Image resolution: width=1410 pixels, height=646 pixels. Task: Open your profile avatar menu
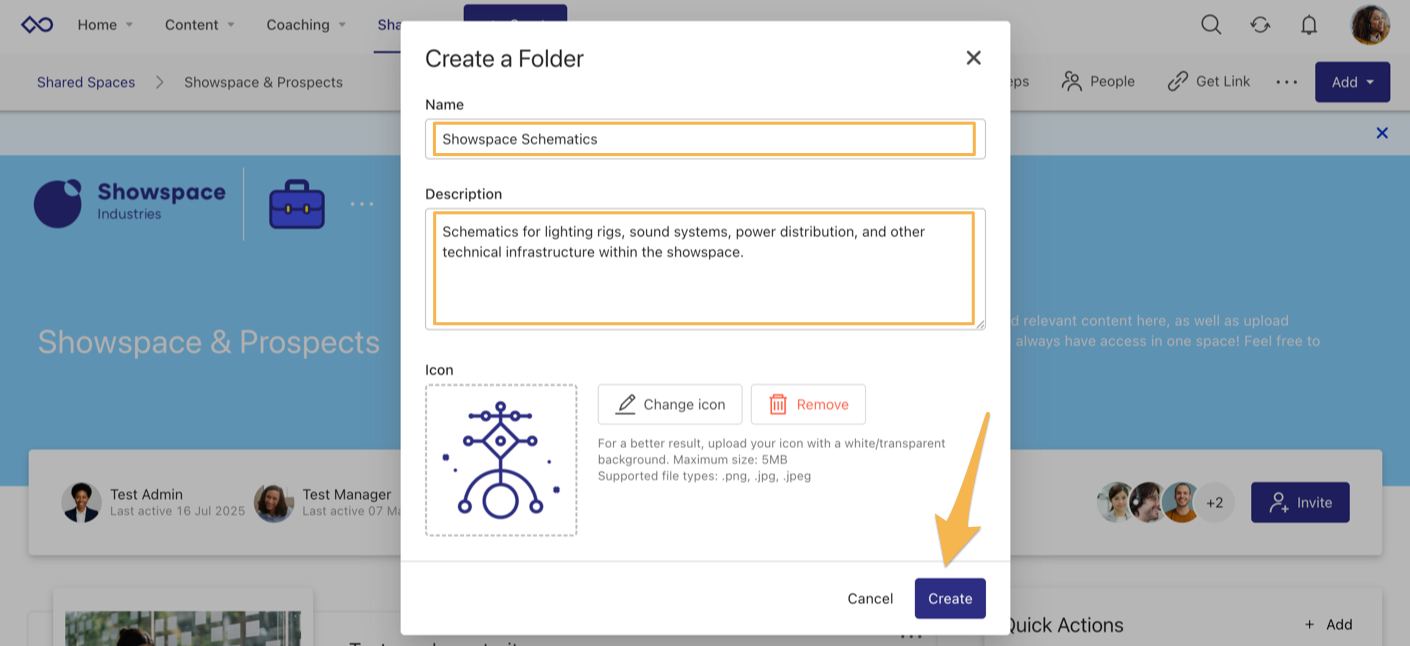click(1370, 24)
